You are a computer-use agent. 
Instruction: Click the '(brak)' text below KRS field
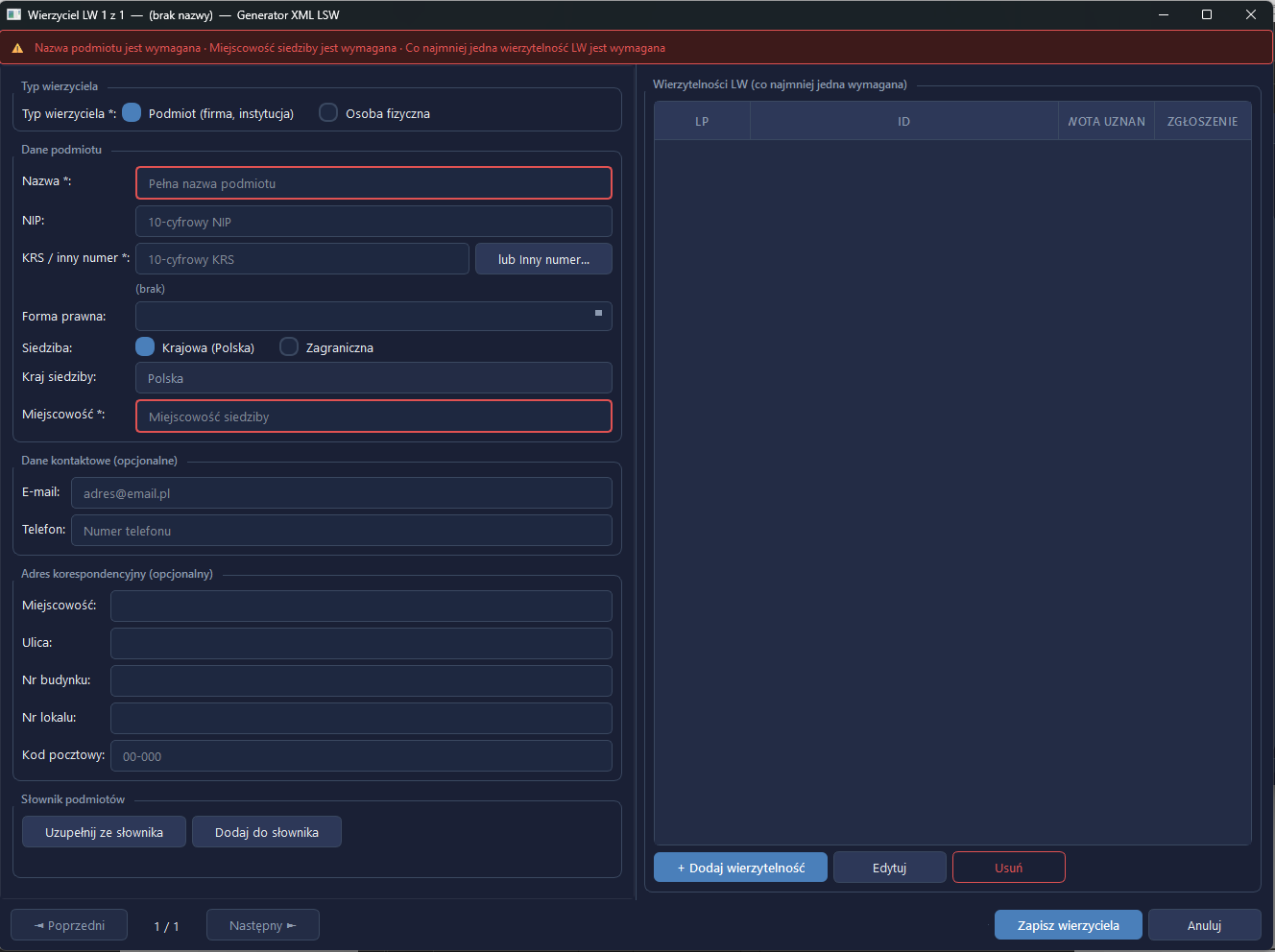point(150,289)
